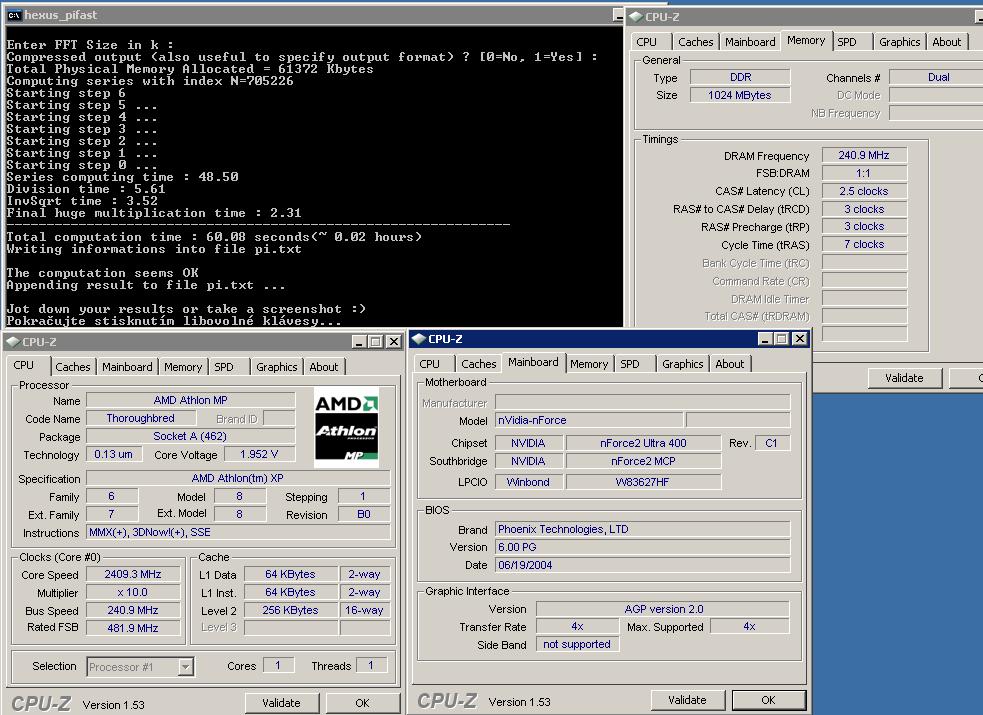Open the About tab in the Memory window
This screenshot has width=983, height=715.
point(946,42)
